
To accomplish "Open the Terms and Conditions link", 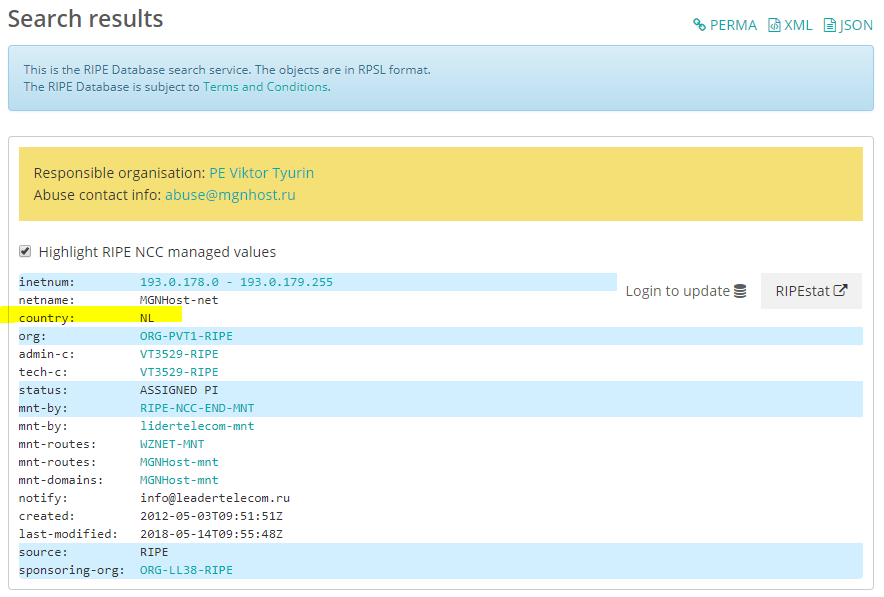I will click(x=266, y=87).
